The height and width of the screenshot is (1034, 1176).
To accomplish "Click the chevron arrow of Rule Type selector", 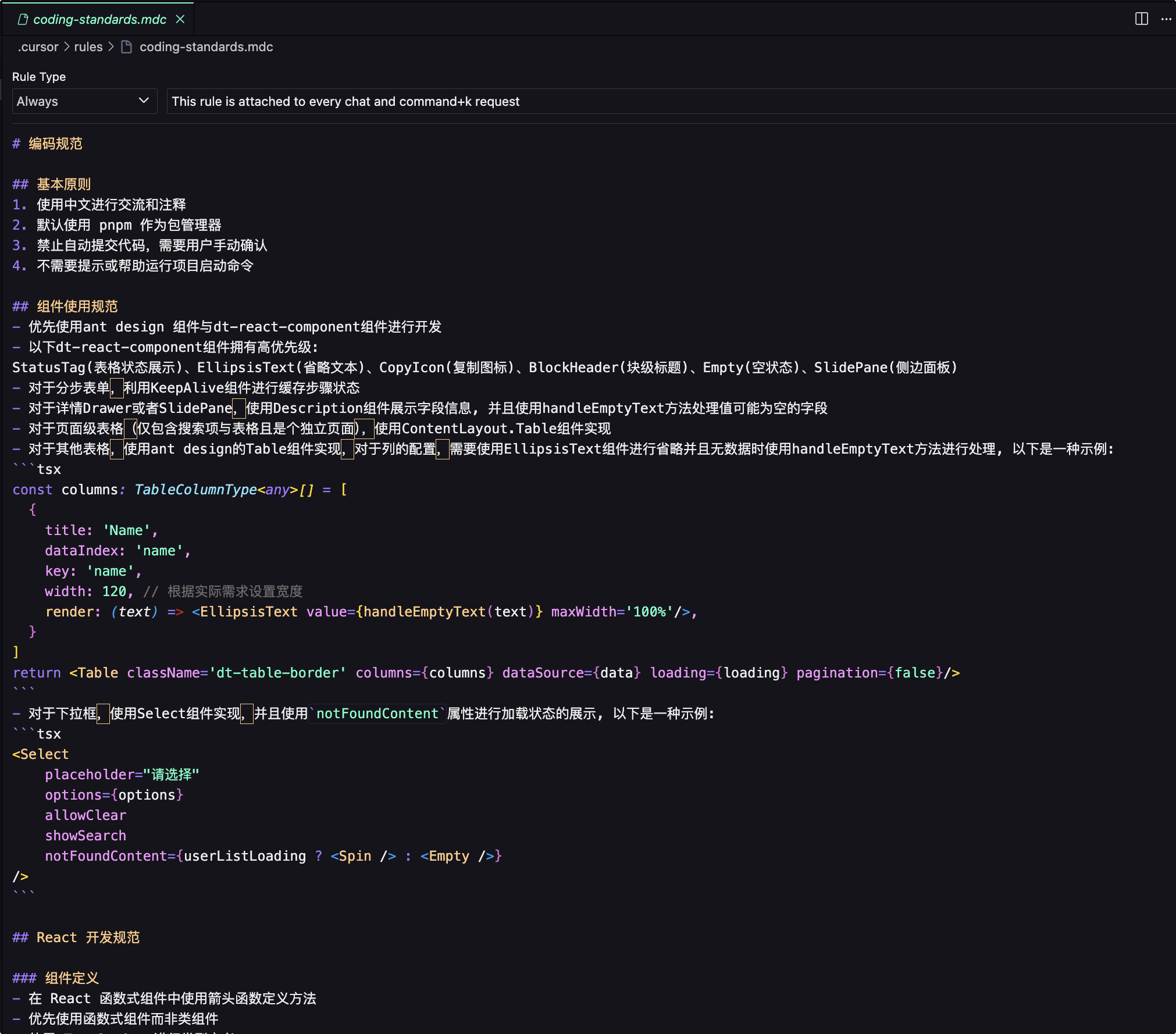I will point(144,101).
